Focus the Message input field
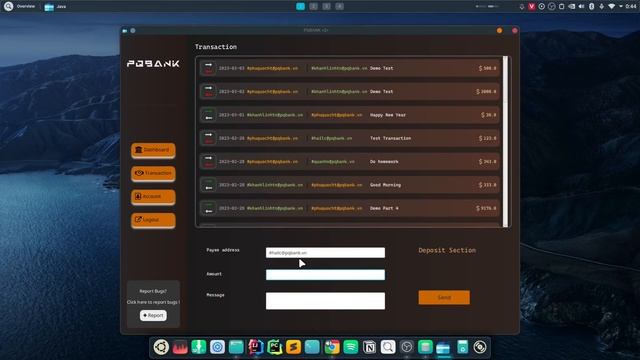This screenshot has height=360, width=640. [325, 301]
